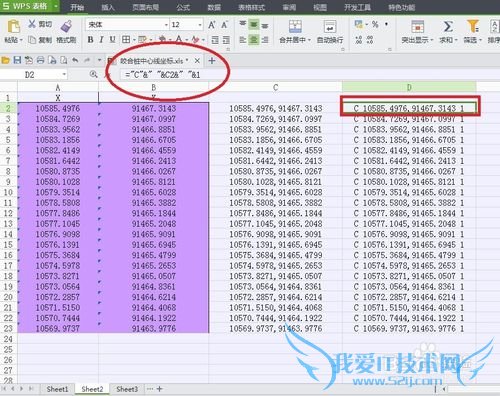Toggle center horizontal alignment
Viewport: 500px width, 396px height.
[254, 40]
